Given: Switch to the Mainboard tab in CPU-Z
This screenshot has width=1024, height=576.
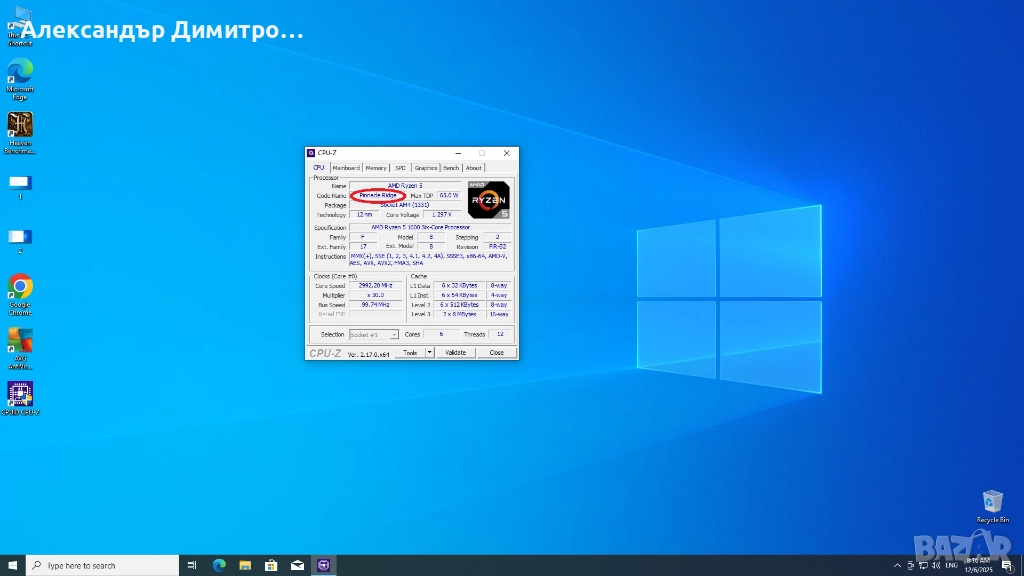Looking at the screenshot, I should pyautogui.click(x=346, y=168).
